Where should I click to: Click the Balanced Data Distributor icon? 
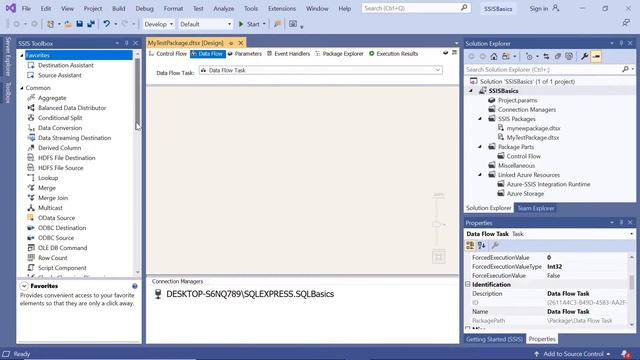click(31, 108)
